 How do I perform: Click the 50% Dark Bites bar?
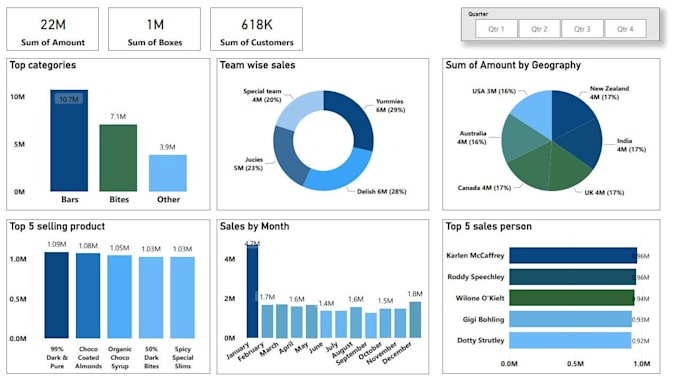tap(151, 298)
